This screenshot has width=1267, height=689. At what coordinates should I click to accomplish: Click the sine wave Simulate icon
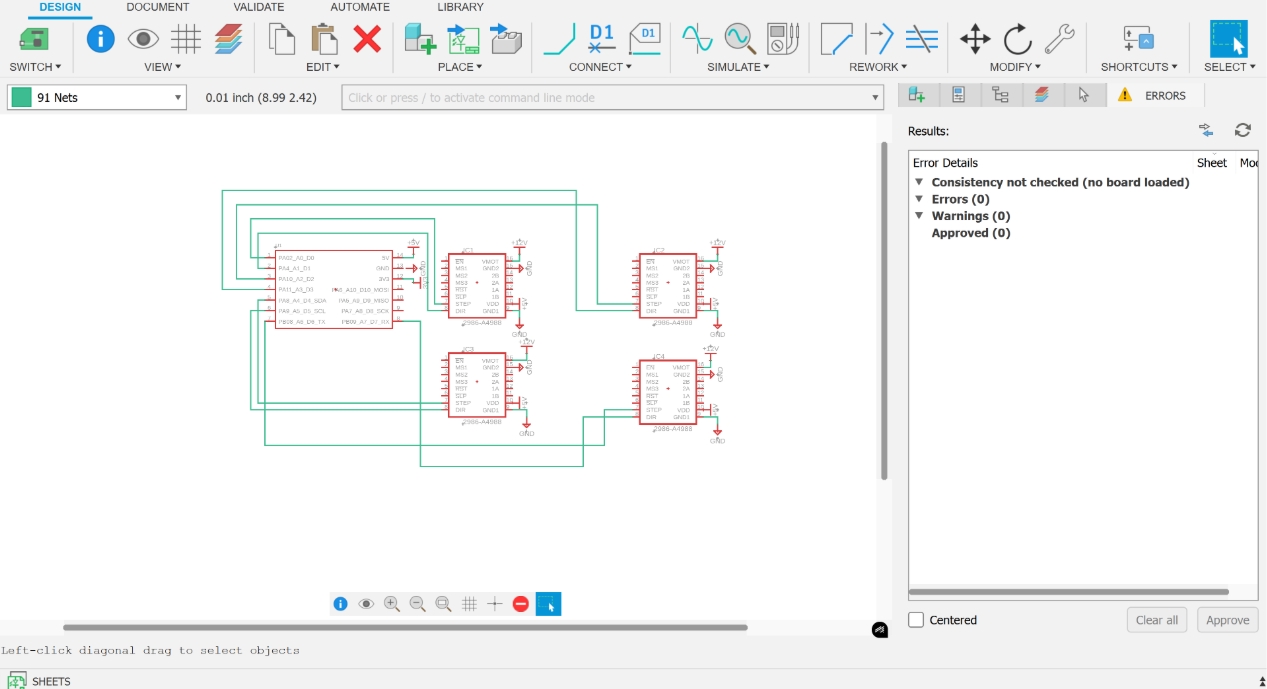[697, 39]
